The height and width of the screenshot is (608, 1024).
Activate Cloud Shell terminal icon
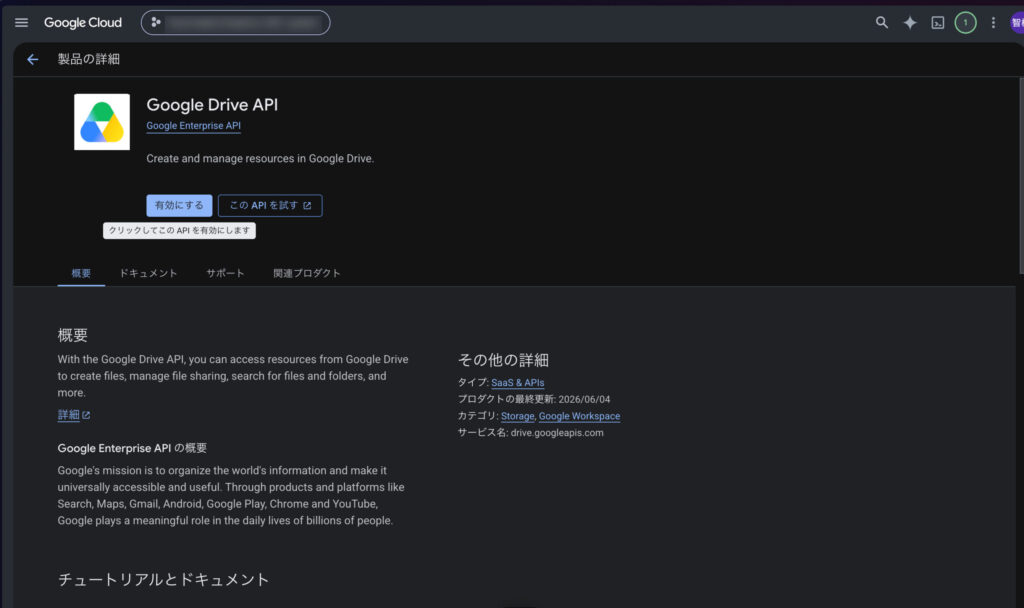point(938,23)
